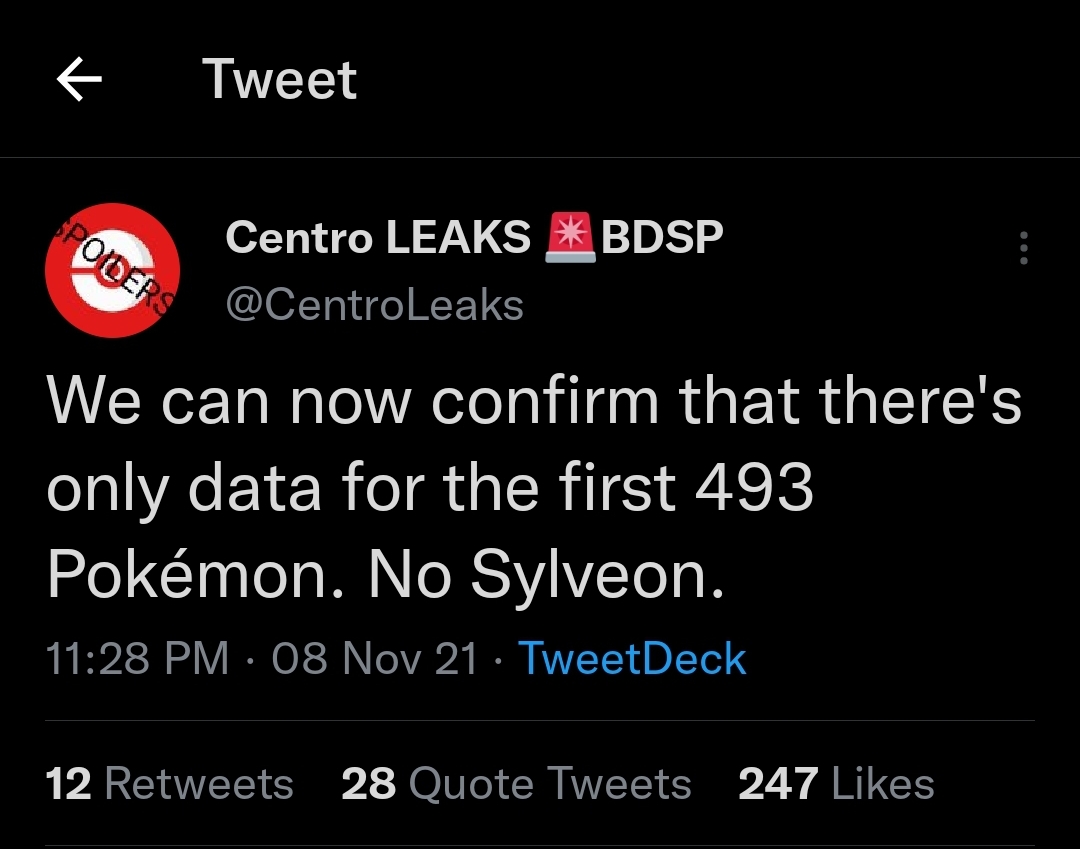Open the three-dot more options menu
1080x849 pixels.
click(1022, 248)
